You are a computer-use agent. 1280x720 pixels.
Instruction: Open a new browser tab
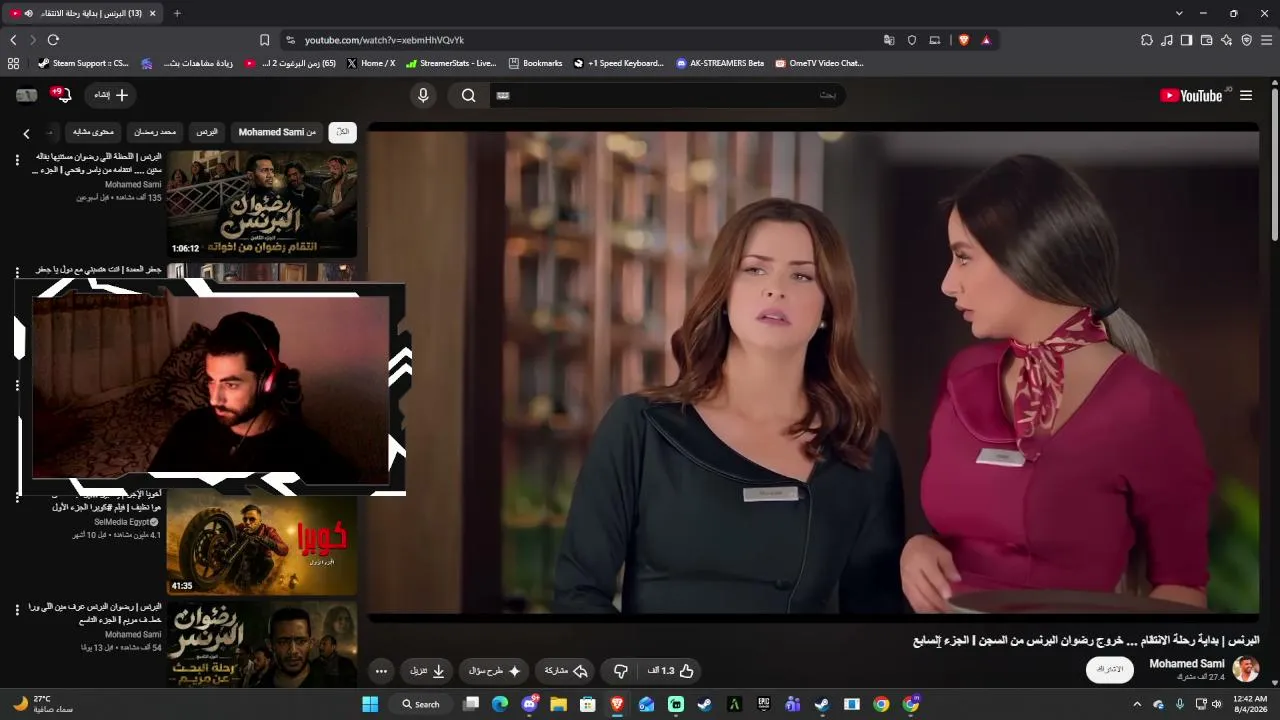177,13
